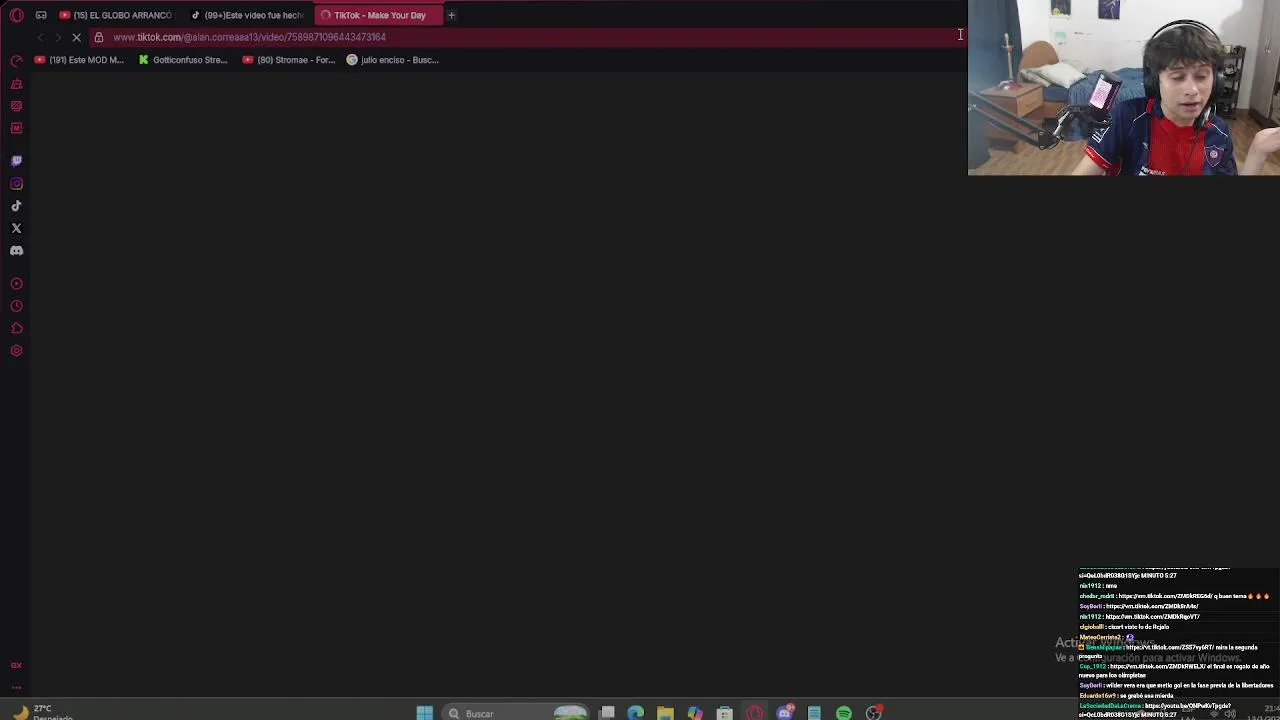This screenshot has height=720, width=1280.
Task: Switch to the '(99+)Este video fue hecho' TikTok tab
Action: click(x=248, y=15)
